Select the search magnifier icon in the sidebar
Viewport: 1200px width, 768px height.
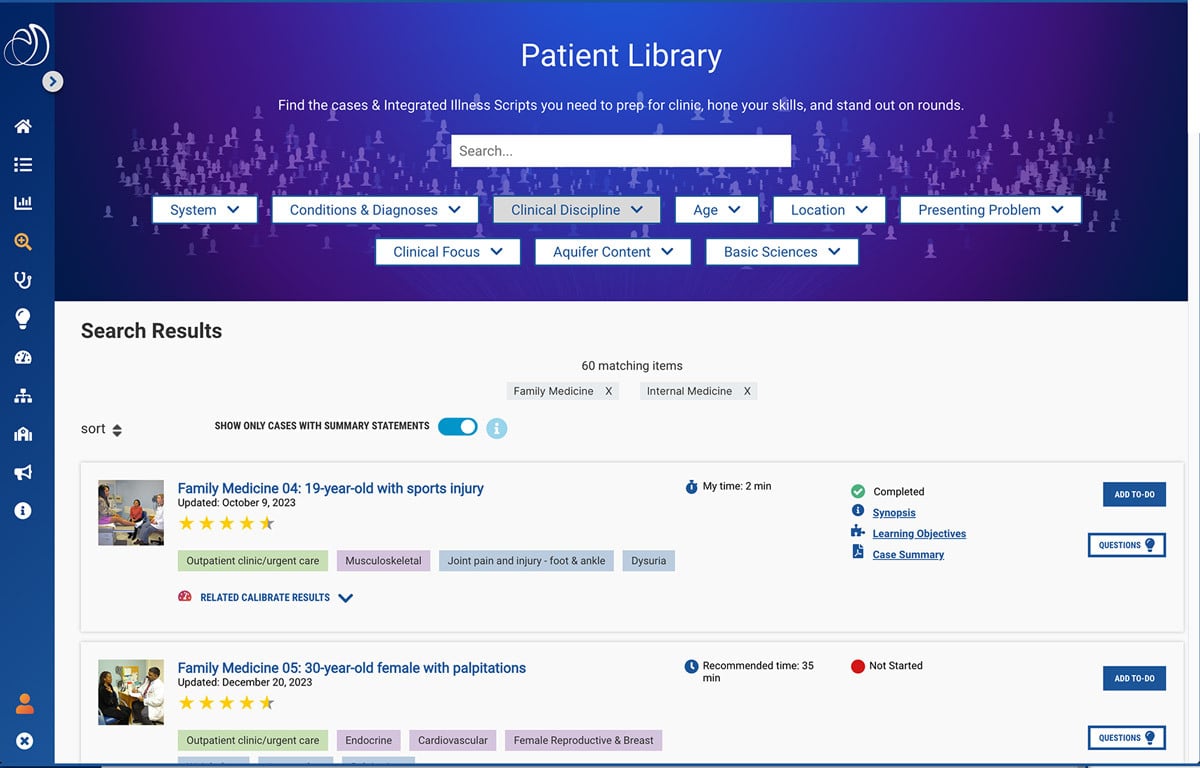pyautogui.click(x=25, y=241)
